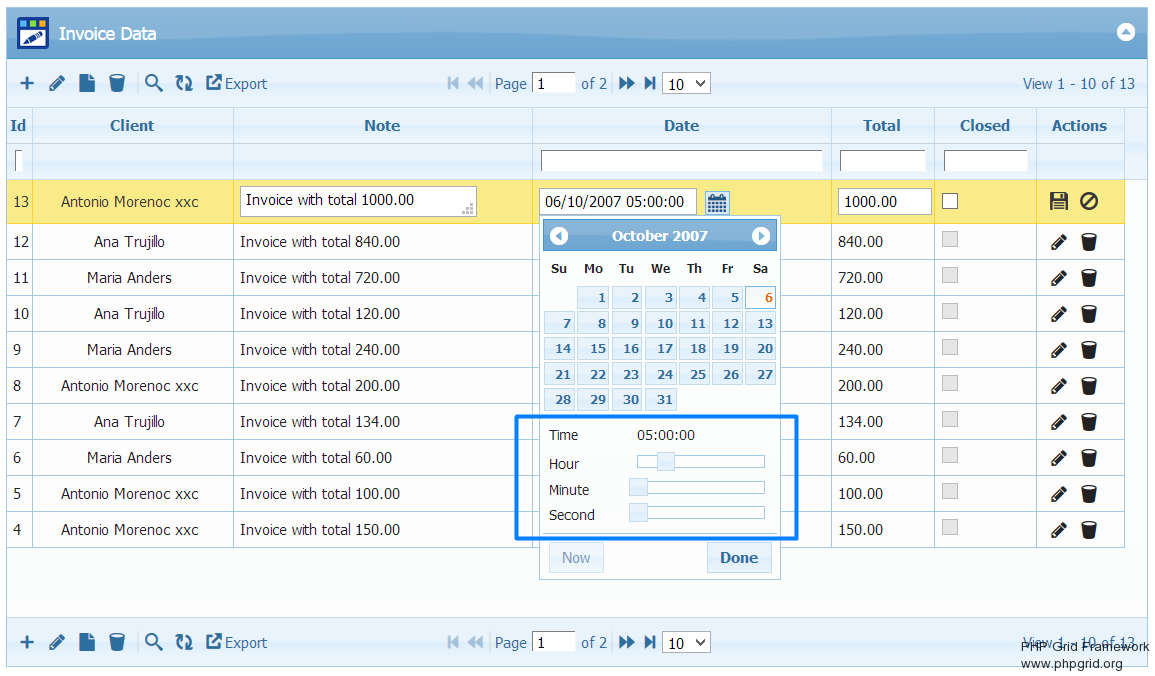Sort by the Total column header
The image size is (1155, 676).
tap(882, 126)
